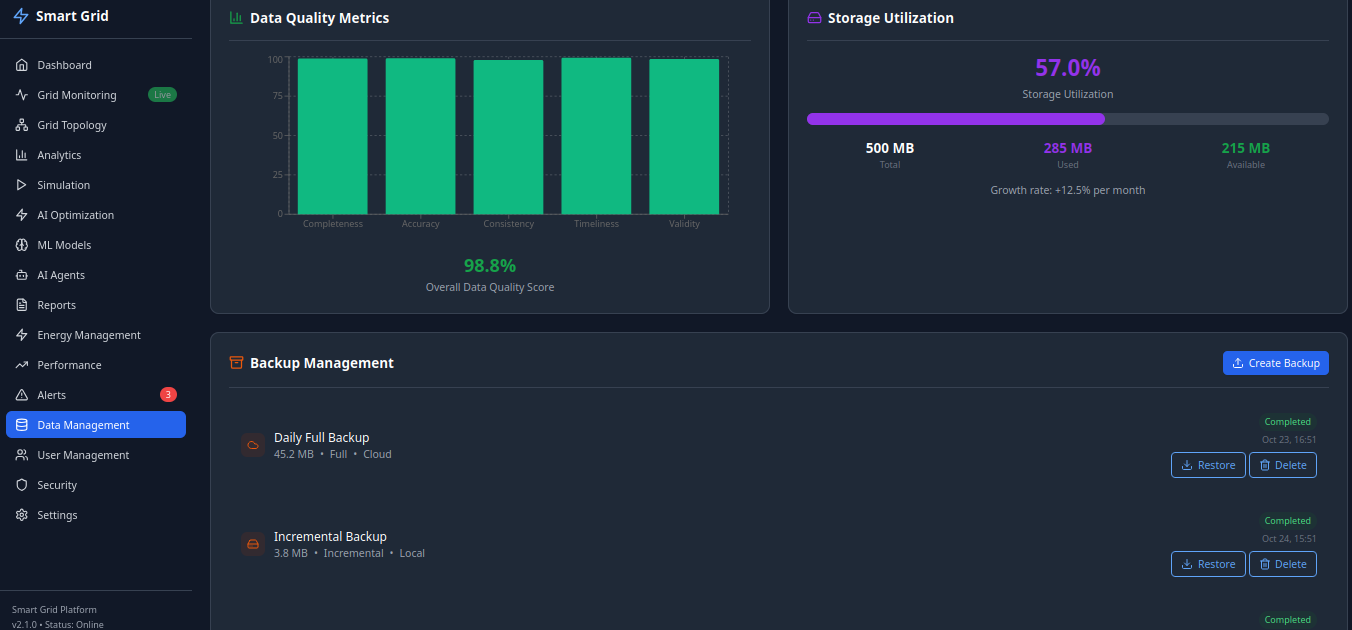The height and width of the screenshot is (630, 1352).
Task: Go to AI Agents
Action: pos(96,275)
